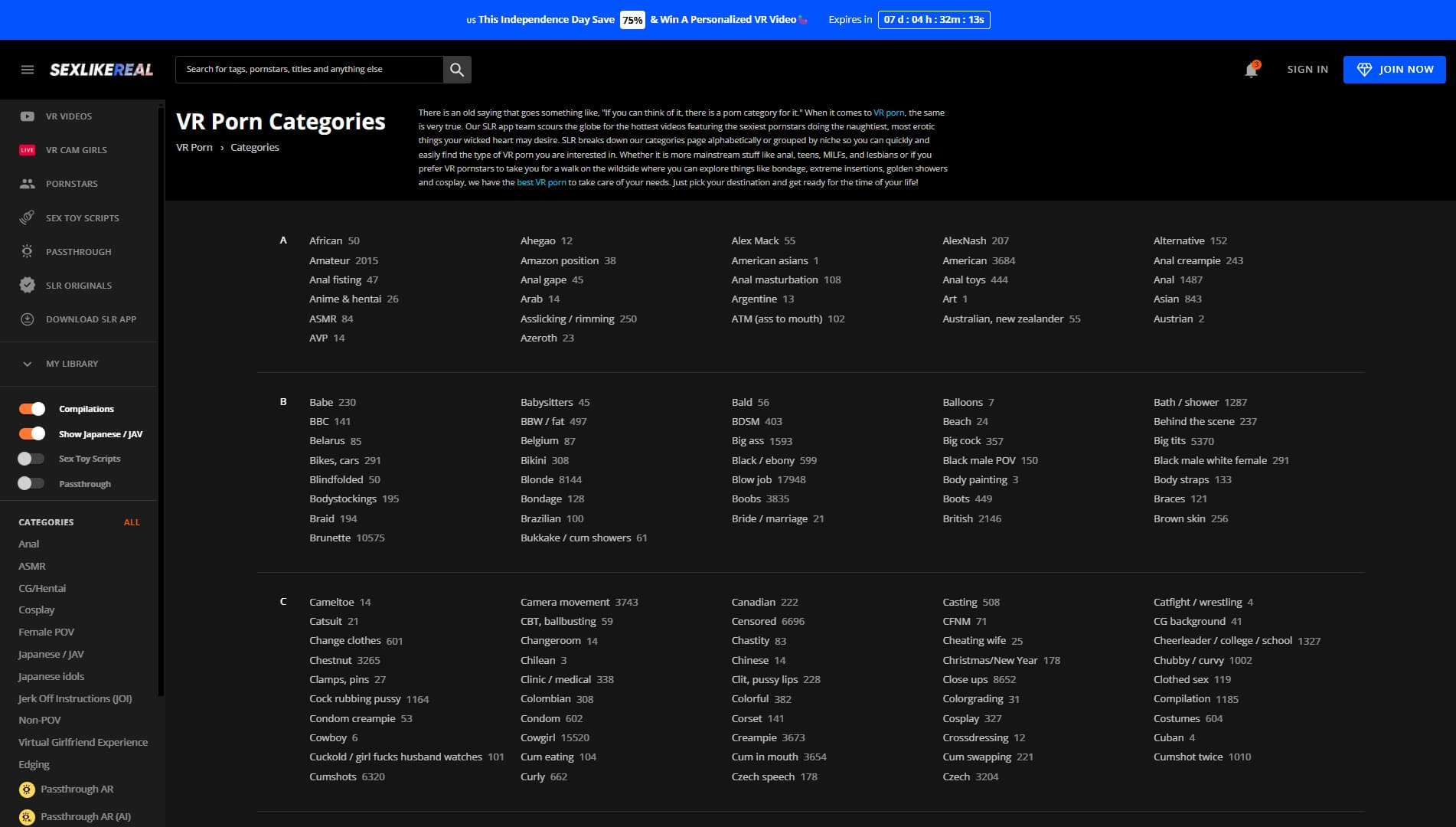Click the countdown timer box

pos(934,20)
